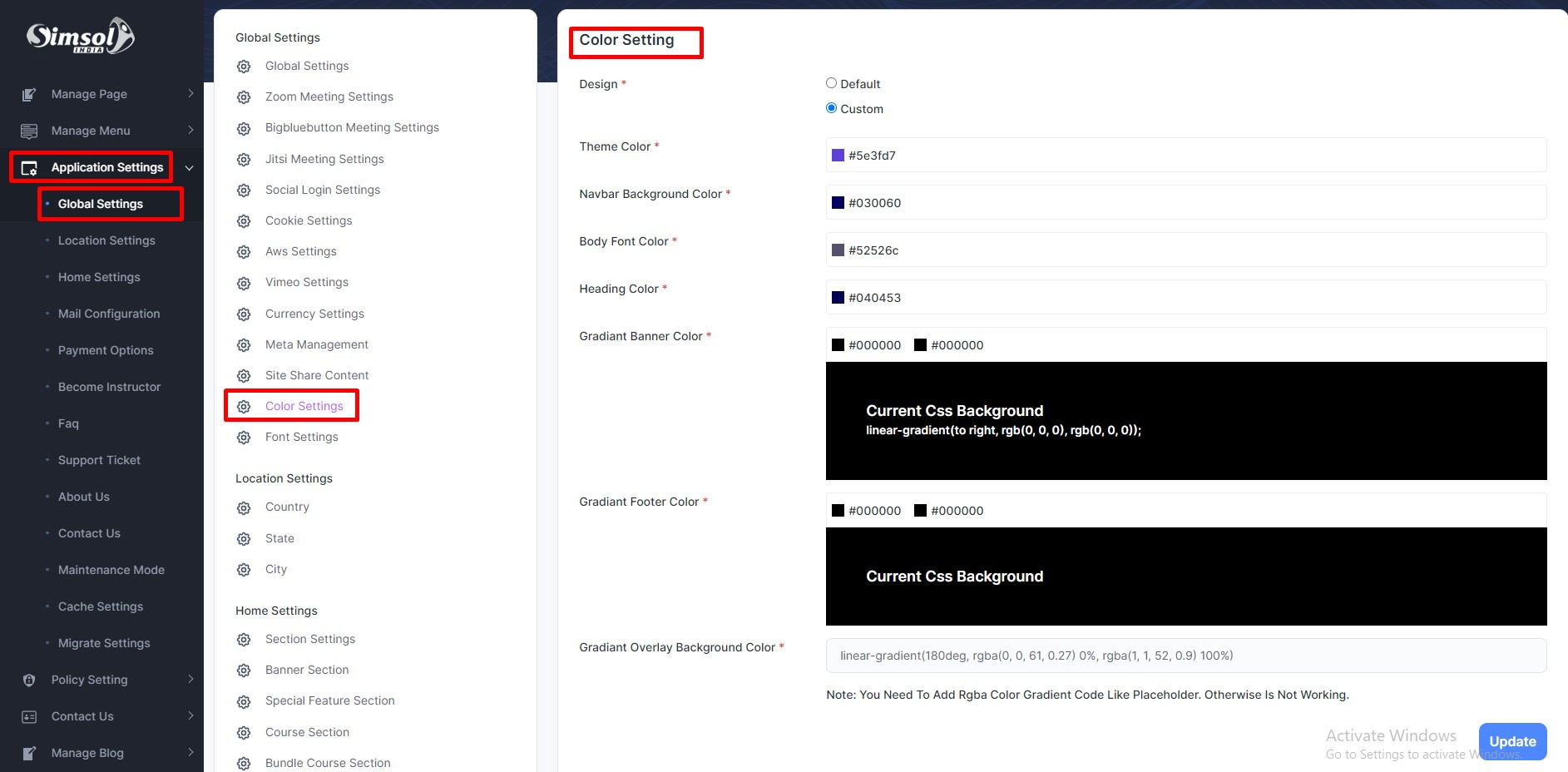Click the Manage Menu sidebar icon
This screenshot has width=1568, height=772.
pos(29,131)
